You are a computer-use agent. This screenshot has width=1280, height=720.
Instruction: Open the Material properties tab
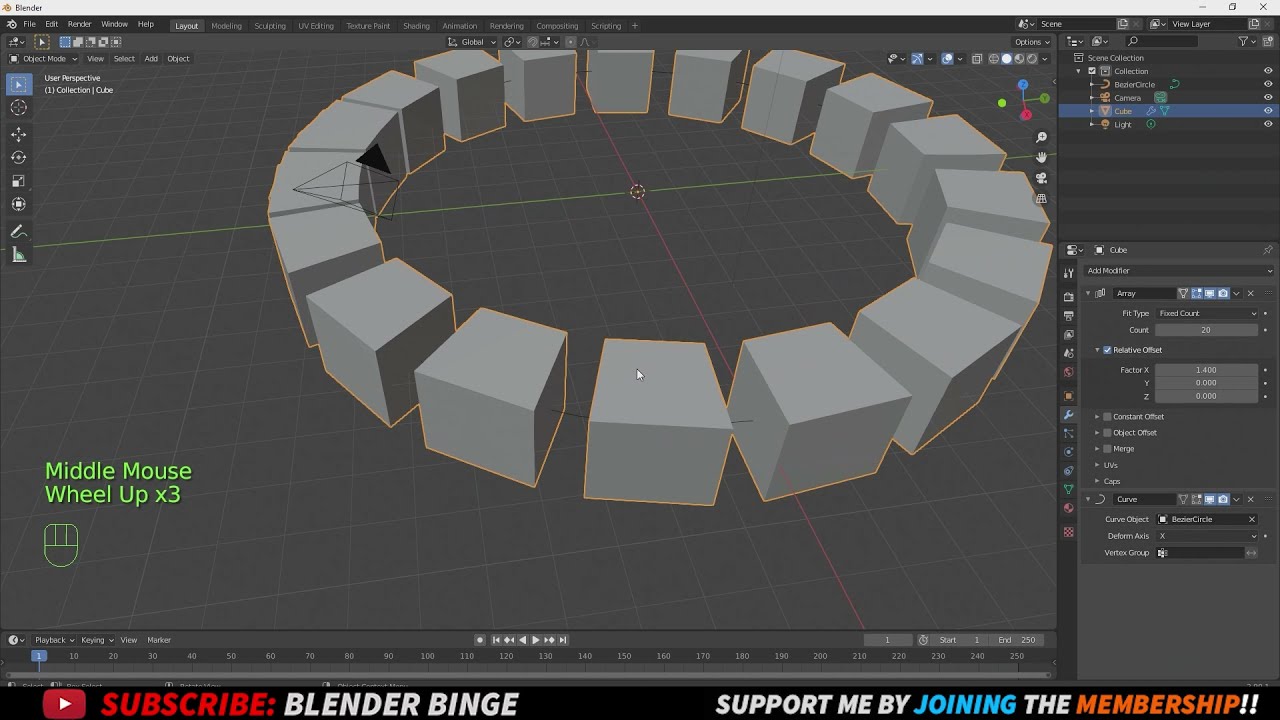coord(1068,508)
